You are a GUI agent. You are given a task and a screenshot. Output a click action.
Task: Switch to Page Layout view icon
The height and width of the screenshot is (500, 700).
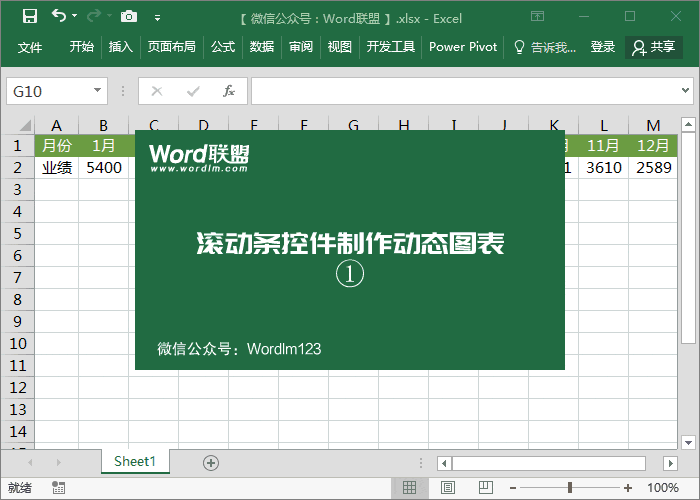click(x=448, y=488)
